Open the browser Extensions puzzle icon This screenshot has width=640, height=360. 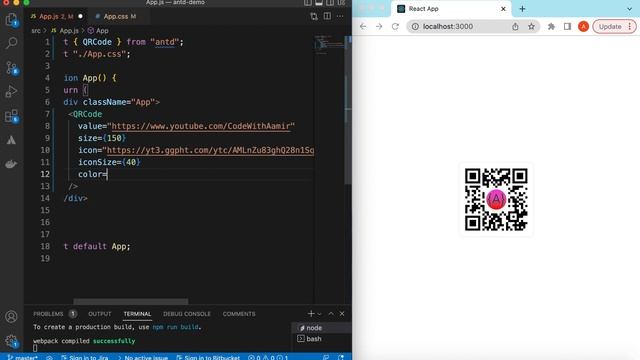coord(551,27)
